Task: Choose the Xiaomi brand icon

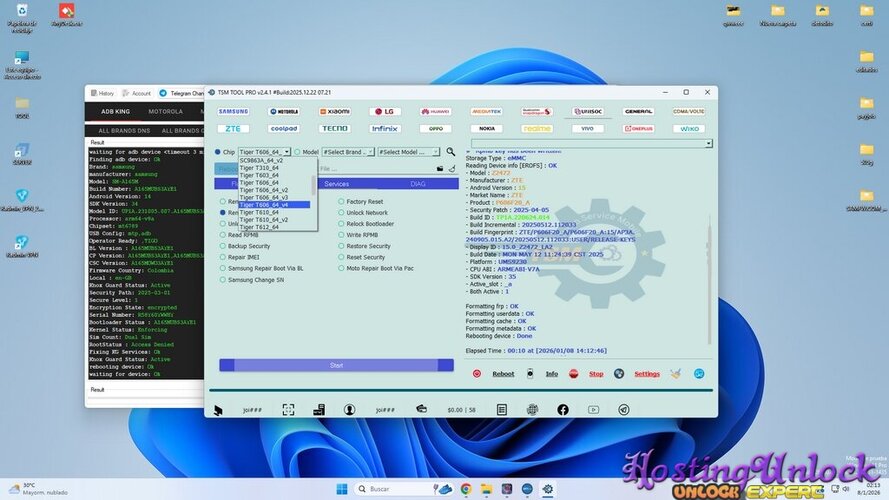Action: click(338, 111)
